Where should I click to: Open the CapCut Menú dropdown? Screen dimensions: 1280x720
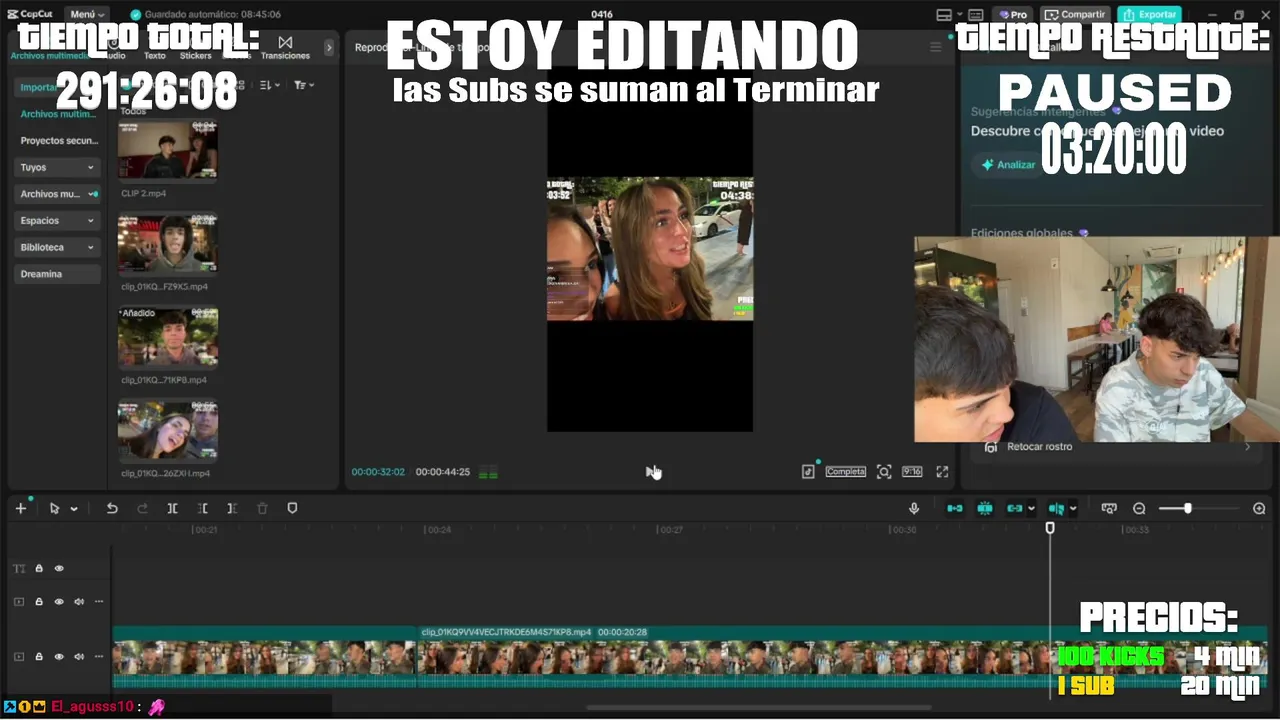tap(87, 14)
